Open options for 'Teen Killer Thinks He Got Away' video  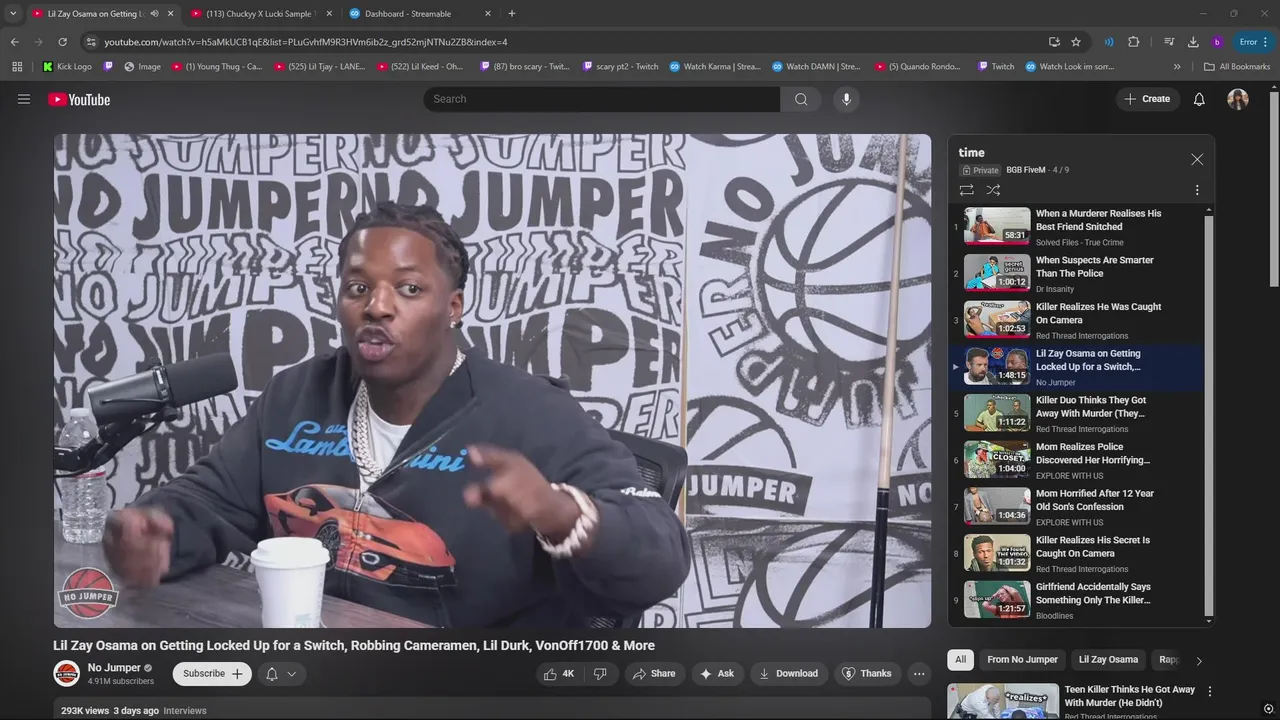pyautogui.click(x=1210, y=691)
